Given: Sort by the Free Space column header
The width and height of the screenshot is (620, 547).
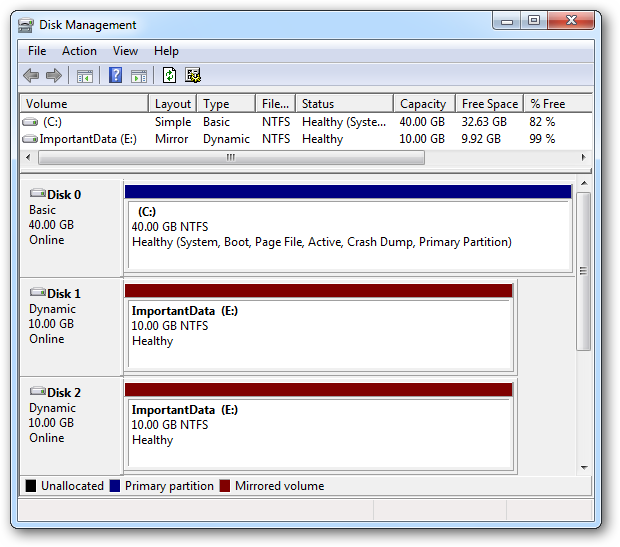Looking at the screenshot, I should point(490,104).
